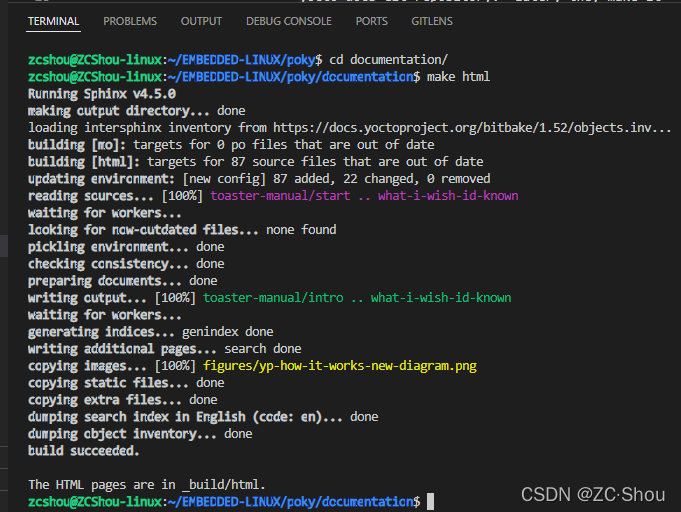The height and width of the screenshot is (512, 681).
Task: Click the 'updating environment' output line
Action: point(259,178)
